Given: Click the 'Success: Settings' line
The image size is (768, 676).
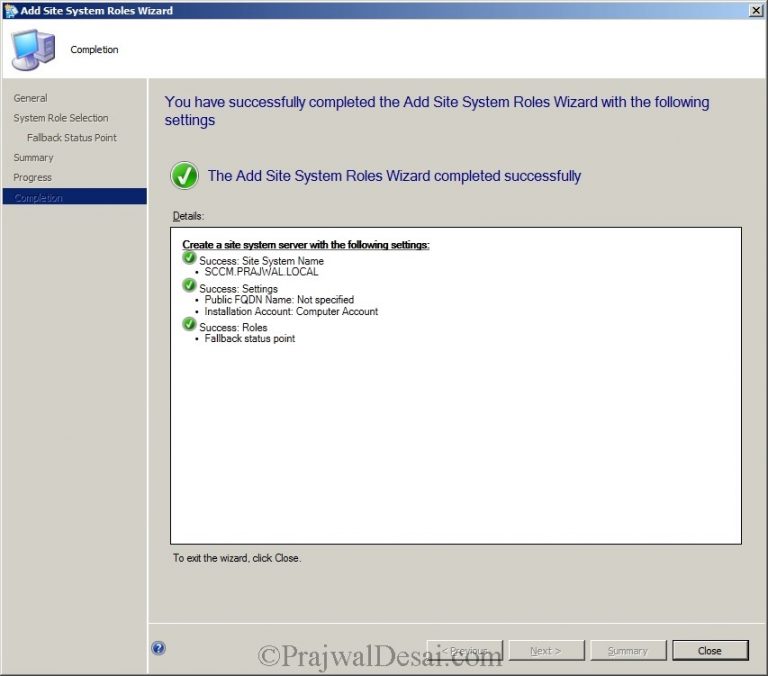Looking at the screenshot, I should [x=238, y=289].
